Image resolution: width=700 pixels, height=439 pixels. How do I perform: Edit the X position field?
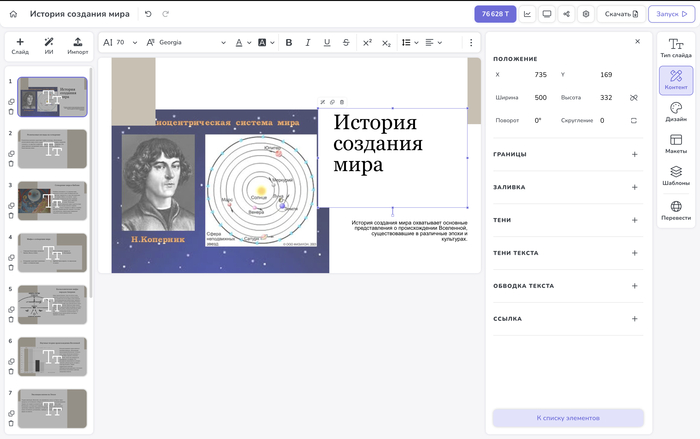(x=541, y=75)
